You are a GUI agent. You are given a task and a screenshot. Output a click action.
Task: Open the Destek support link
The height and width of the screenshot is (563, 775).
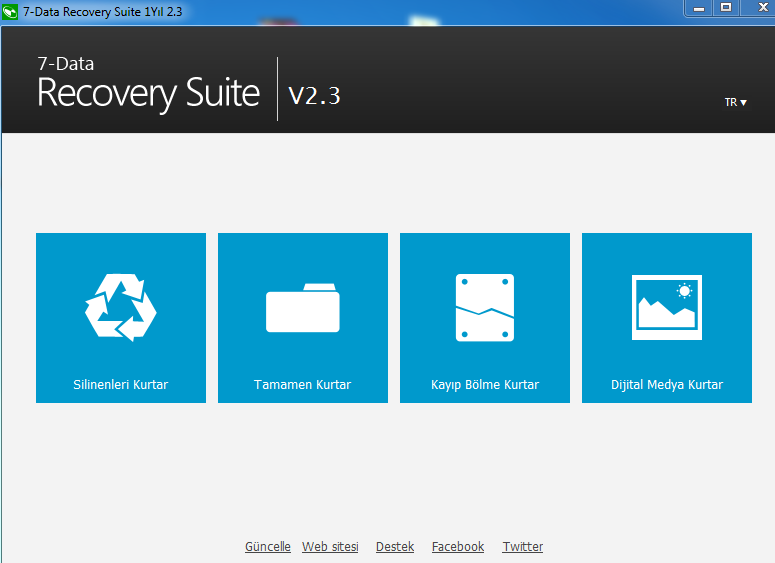(x=395, y=547)
